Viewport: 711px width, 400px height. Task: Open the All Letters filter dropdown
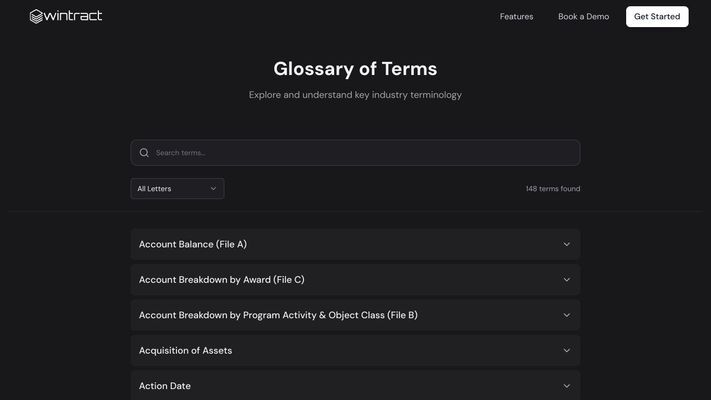pyautogui.click(x=177, y=189)
